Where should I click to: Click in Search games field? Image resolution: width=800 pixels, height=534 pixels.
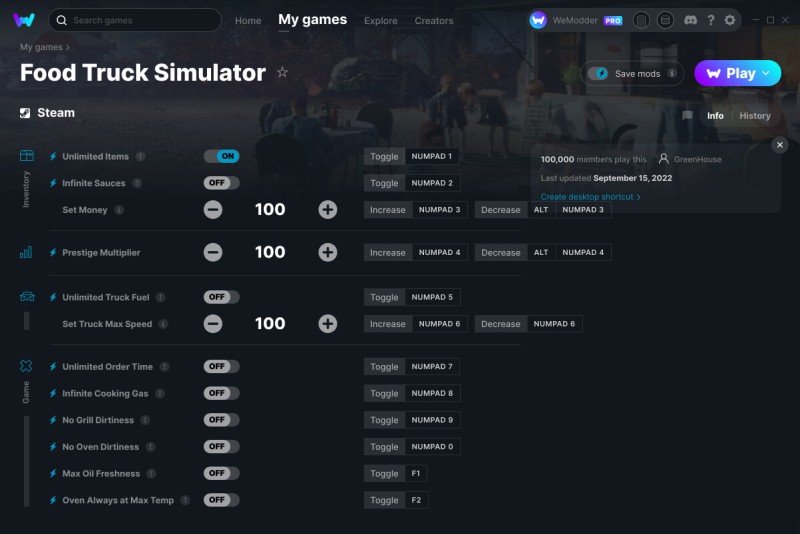(135, 20)
